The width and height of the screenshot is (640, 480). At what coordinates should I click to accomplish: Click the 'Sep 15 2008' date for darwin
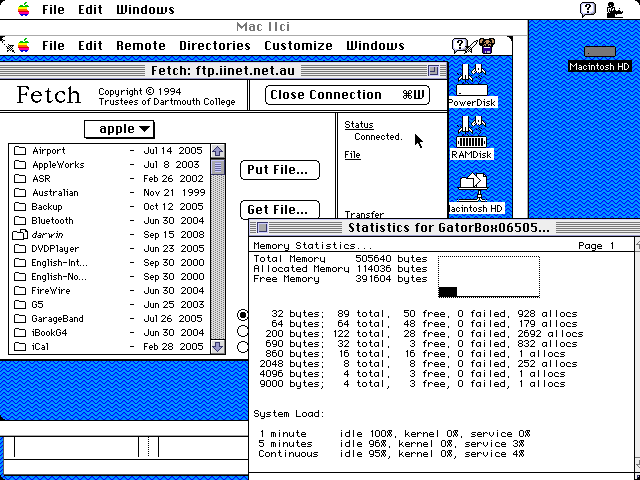click(x=173, y=235)
